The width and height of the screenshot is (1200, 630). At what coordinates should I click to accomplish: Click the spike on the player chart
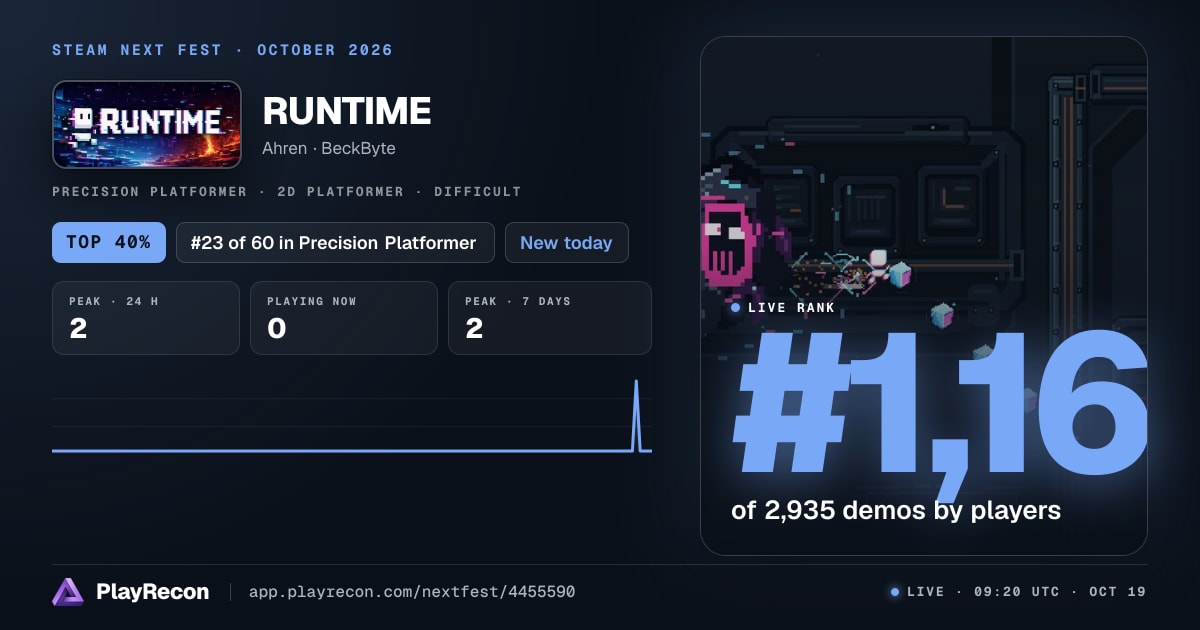point(635,415)
